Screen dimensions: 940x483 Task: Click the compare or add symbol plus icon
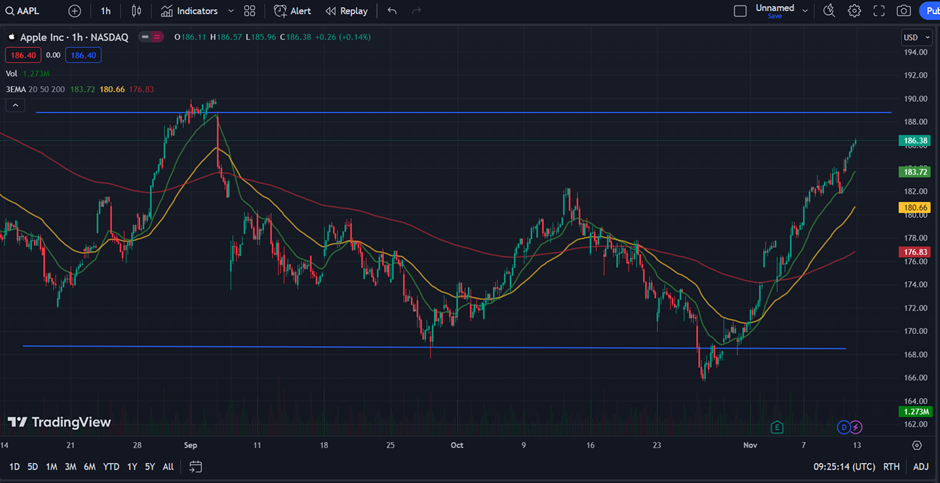pyautogui.click(x=75, y=11)
